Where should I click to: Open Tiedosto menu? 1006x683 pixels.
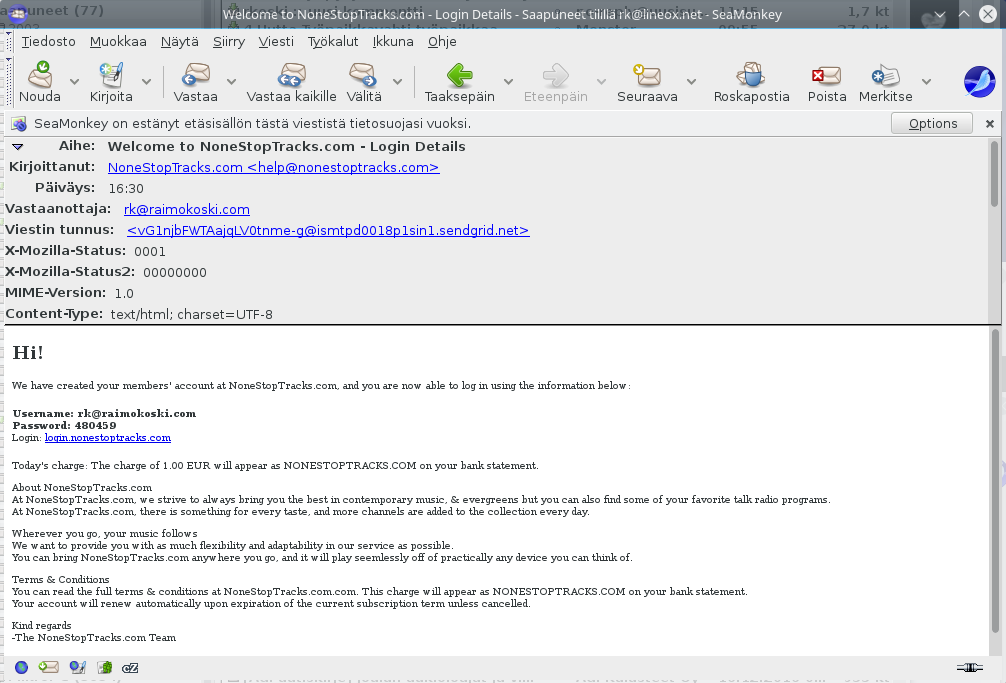48,42
